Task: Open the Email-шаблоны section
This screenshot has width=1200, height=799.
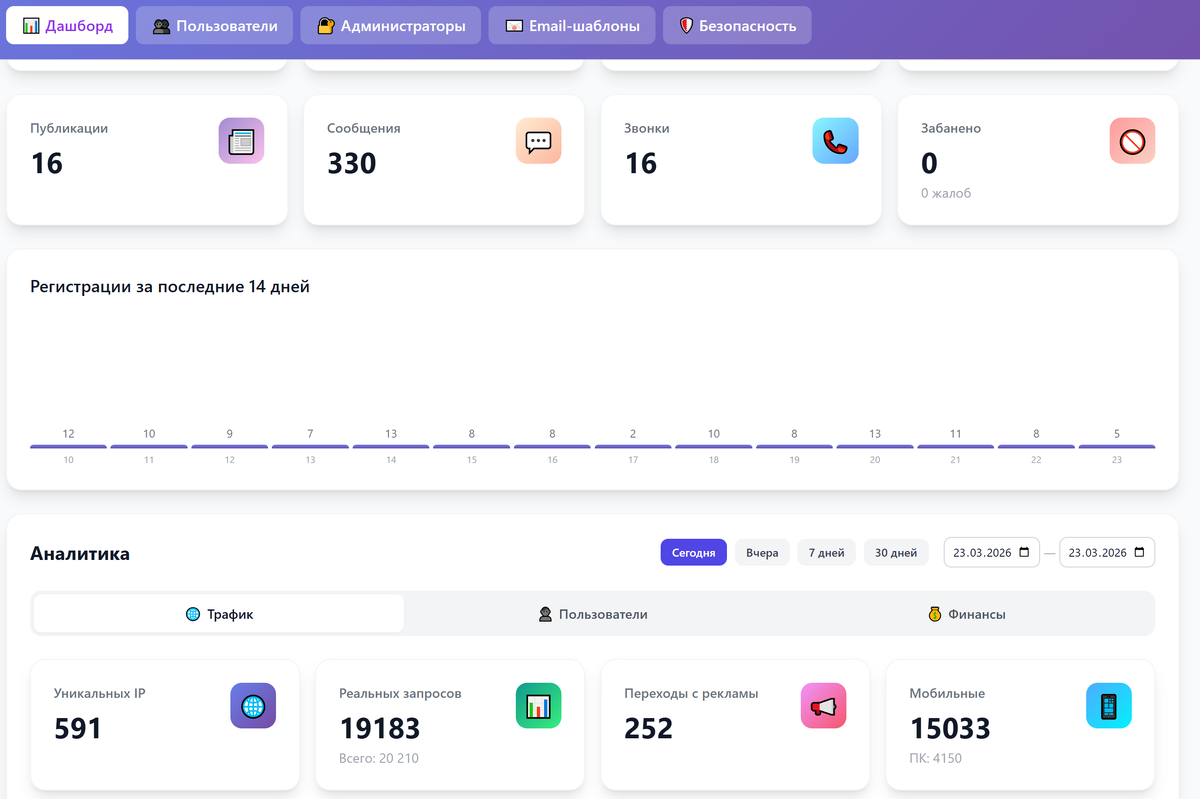Action: point(571,25)
